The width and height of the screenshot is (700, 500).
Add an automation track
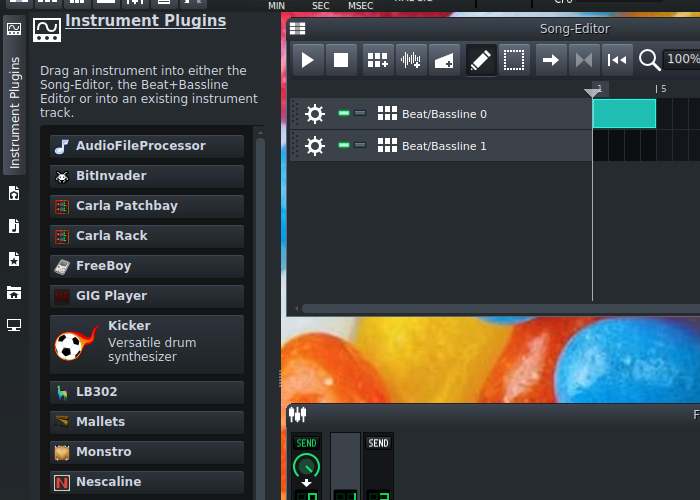pos(444,60)
